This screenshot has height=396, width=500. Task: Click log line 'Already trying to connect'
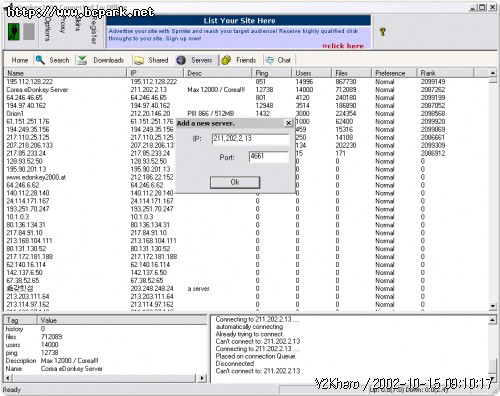(249, 334)
